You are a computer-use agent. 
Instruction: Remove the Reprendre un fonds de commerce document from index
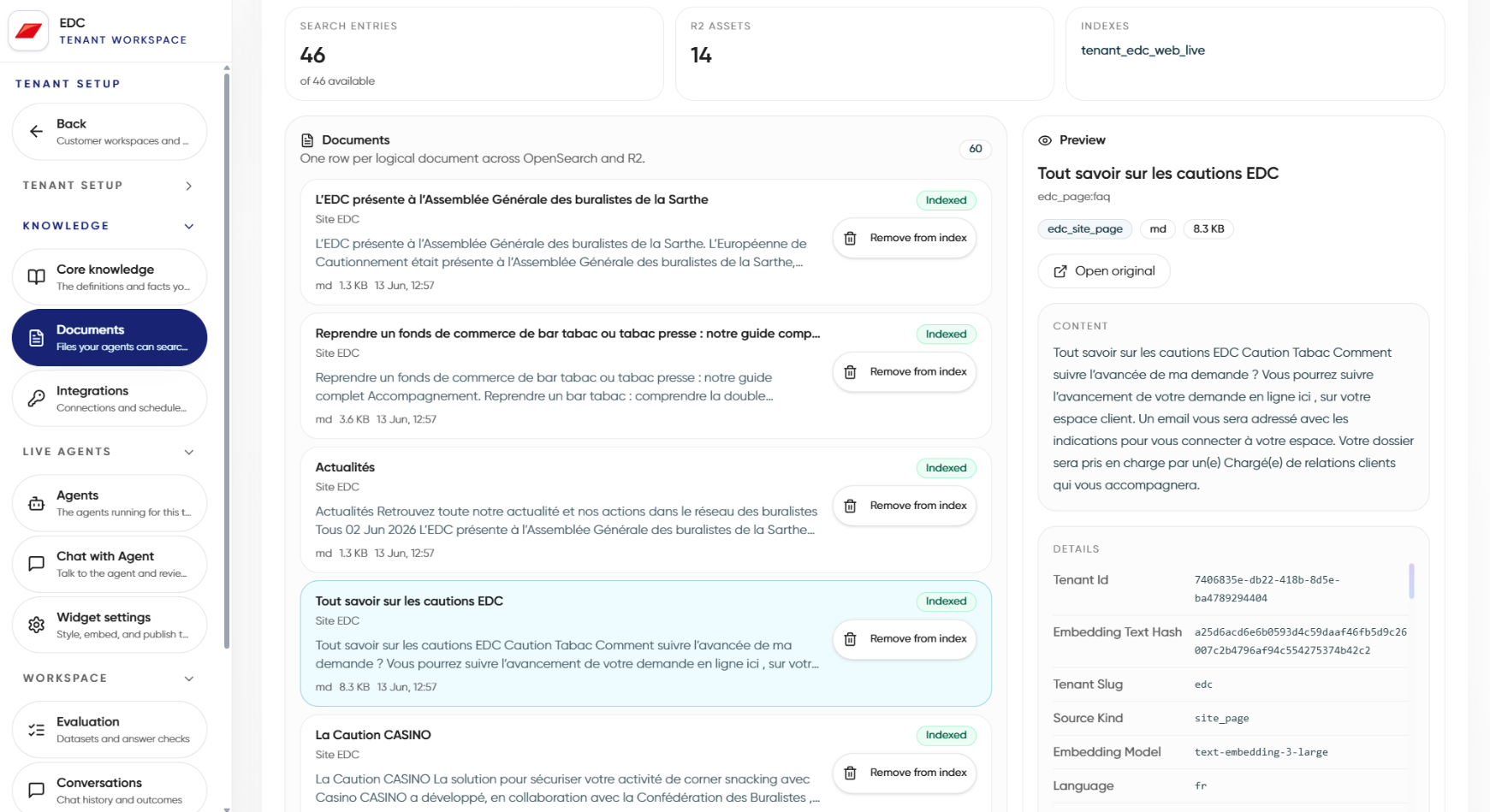905,372
